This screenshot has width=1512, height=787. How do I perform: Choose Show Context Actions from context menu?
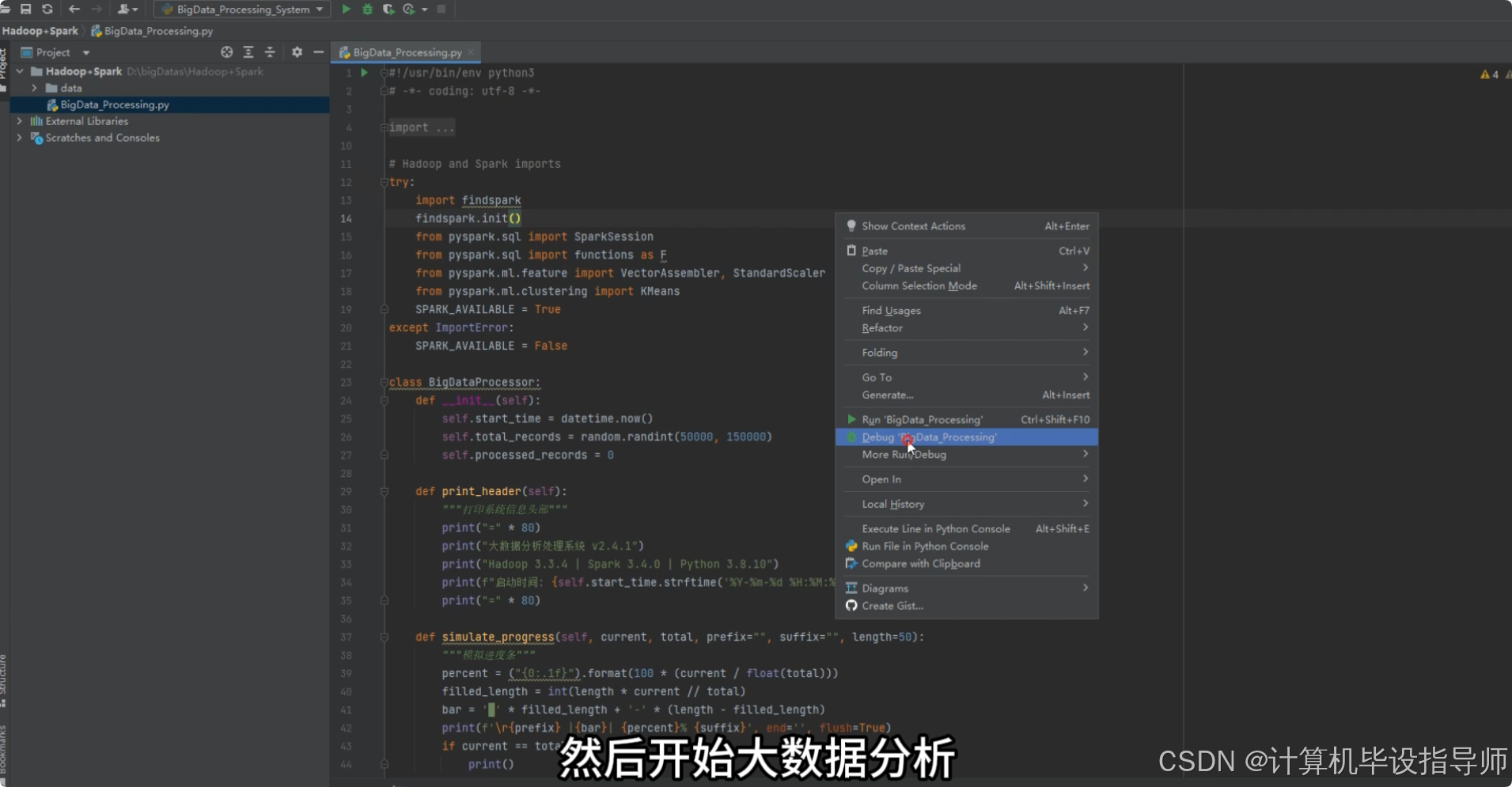click(967, 225)
